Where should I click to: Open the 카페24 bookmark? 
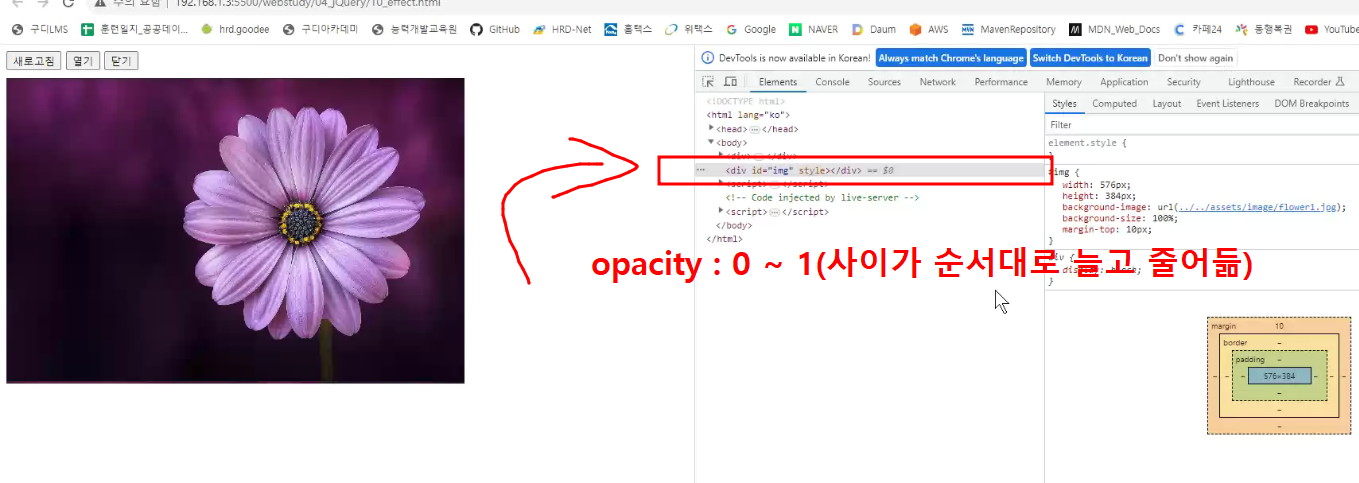[x=1199, y=29]
